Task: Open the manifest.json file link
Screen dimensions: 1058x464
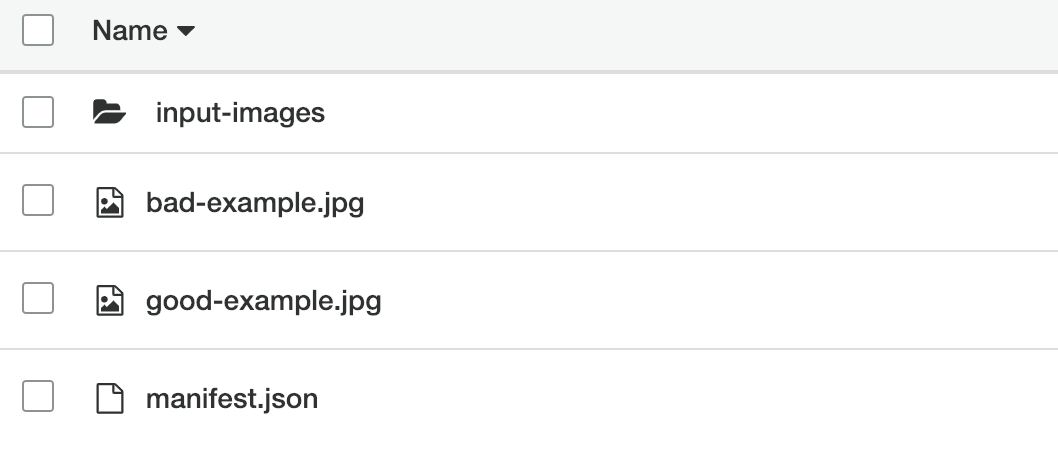Action: (x=232, y=400)
